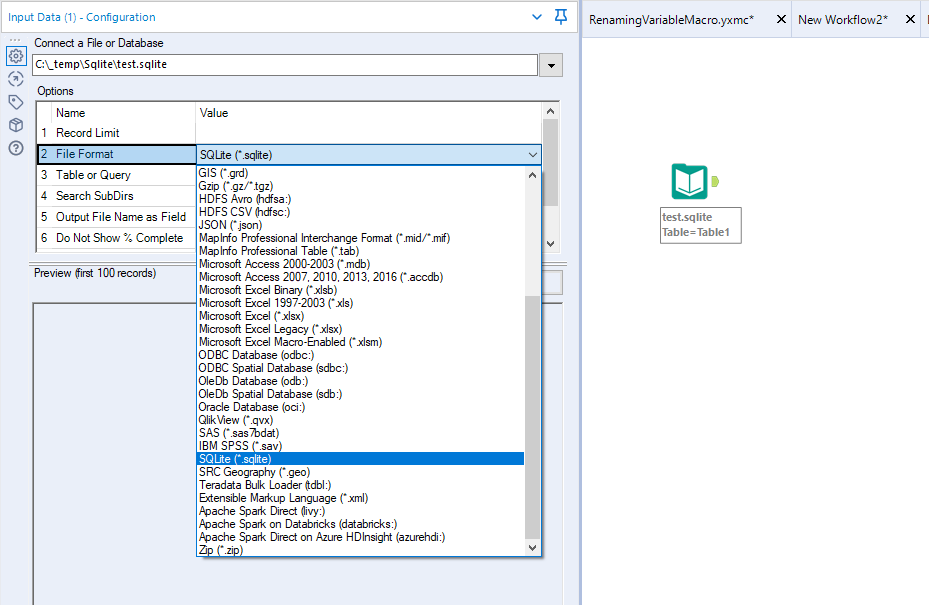Choose Zip (*.zip) format
929x605 pixels.
(x=360, y=550)
